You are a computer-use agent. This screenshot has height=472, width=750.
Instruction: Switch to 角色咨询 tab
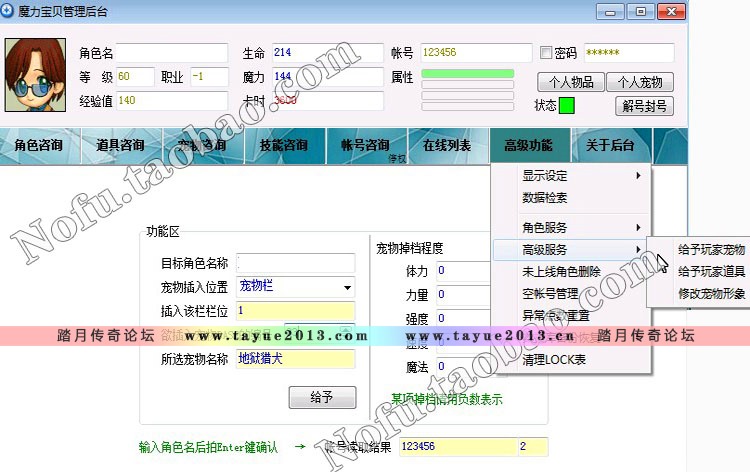click(x=39, y=145)
